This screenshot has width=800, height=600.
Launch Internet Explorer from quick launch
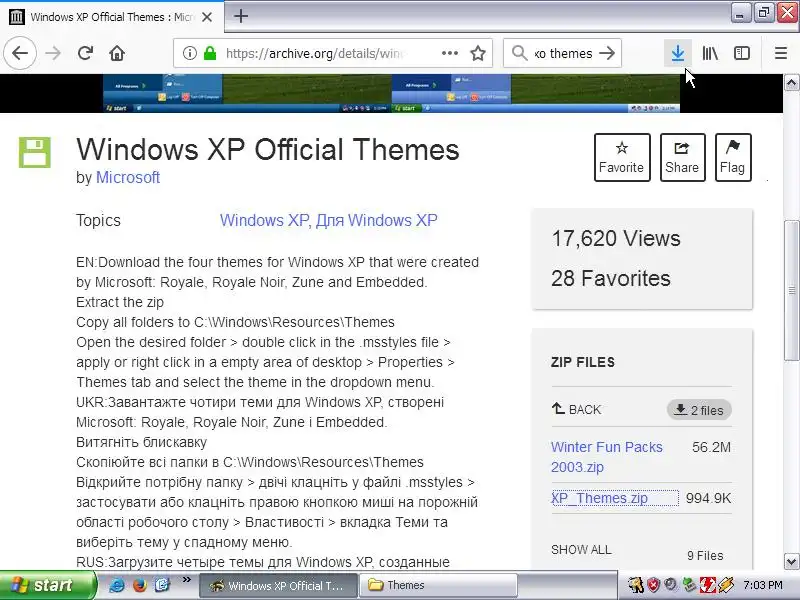tap(117, 585)
